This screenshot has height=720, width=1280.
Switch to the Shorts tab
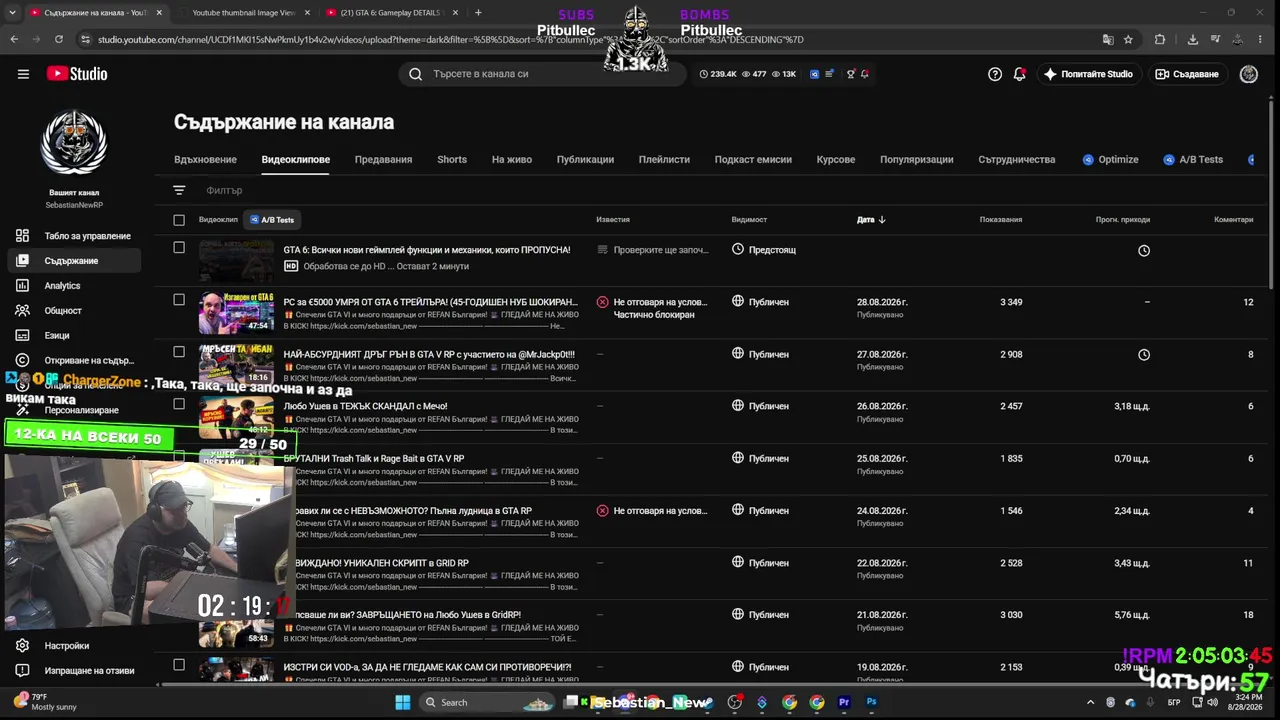452,160
